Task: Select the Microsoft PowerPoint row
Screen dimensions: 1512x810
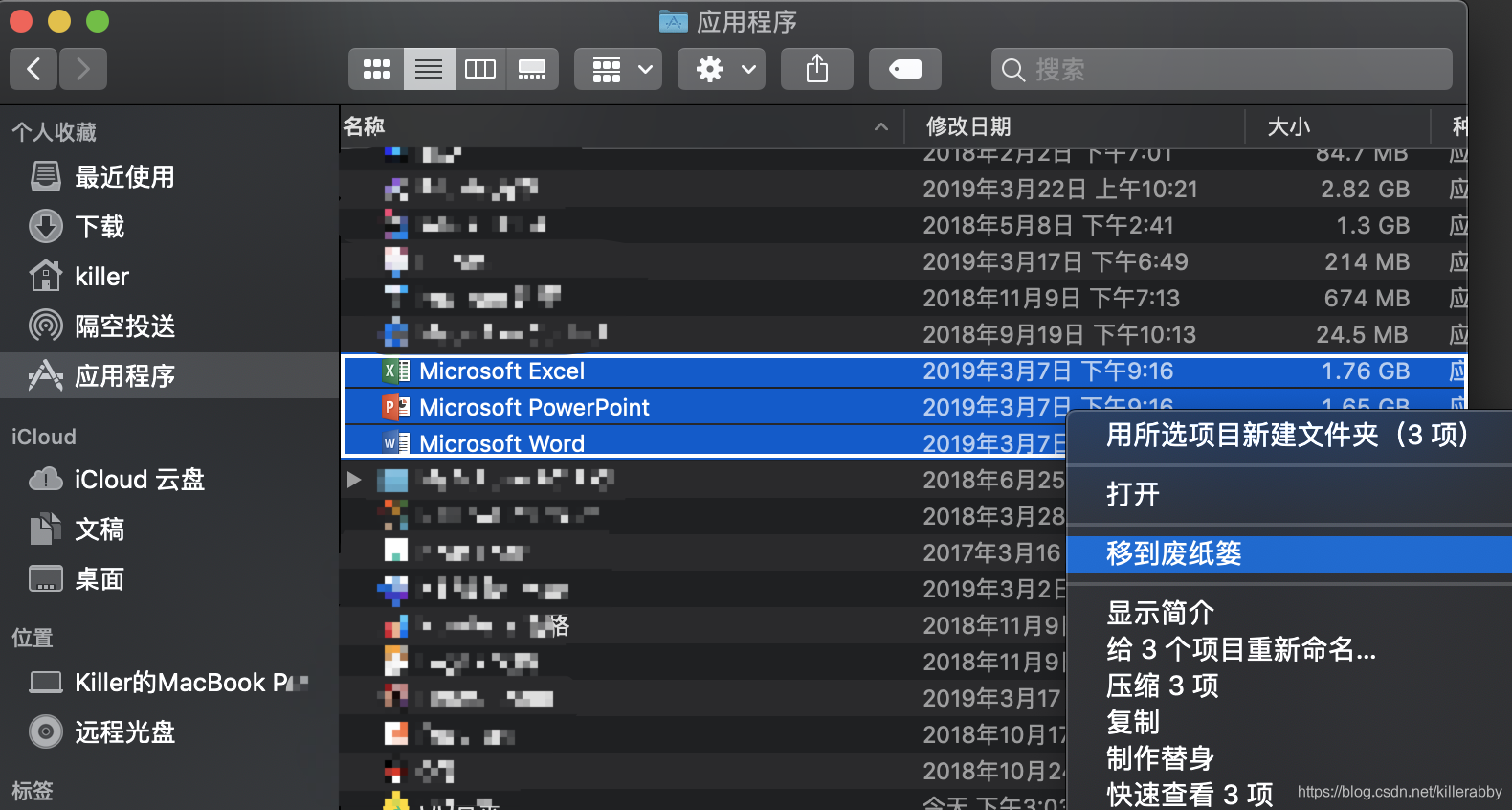Action: [x=903, y=408]
